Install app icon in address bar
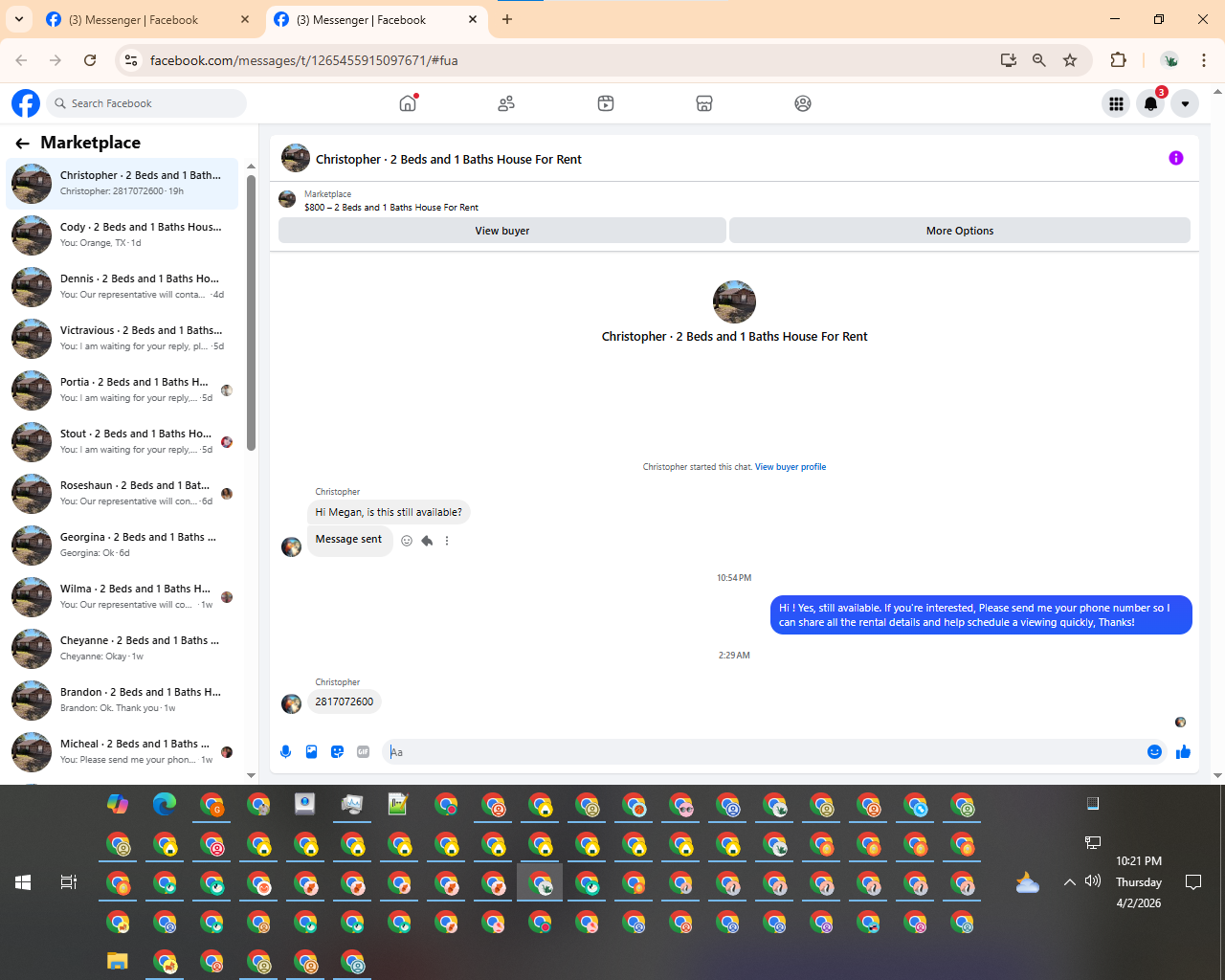 [x=1009, y=60]
